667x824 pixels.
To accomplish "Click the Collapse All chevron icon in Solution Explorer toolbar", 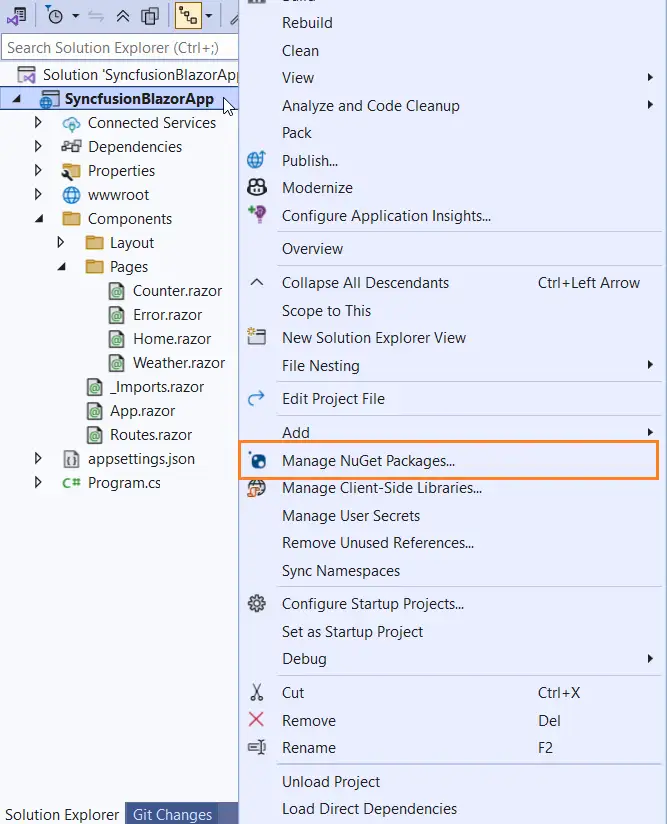I will pyautogui.click(x=122, y=15).
